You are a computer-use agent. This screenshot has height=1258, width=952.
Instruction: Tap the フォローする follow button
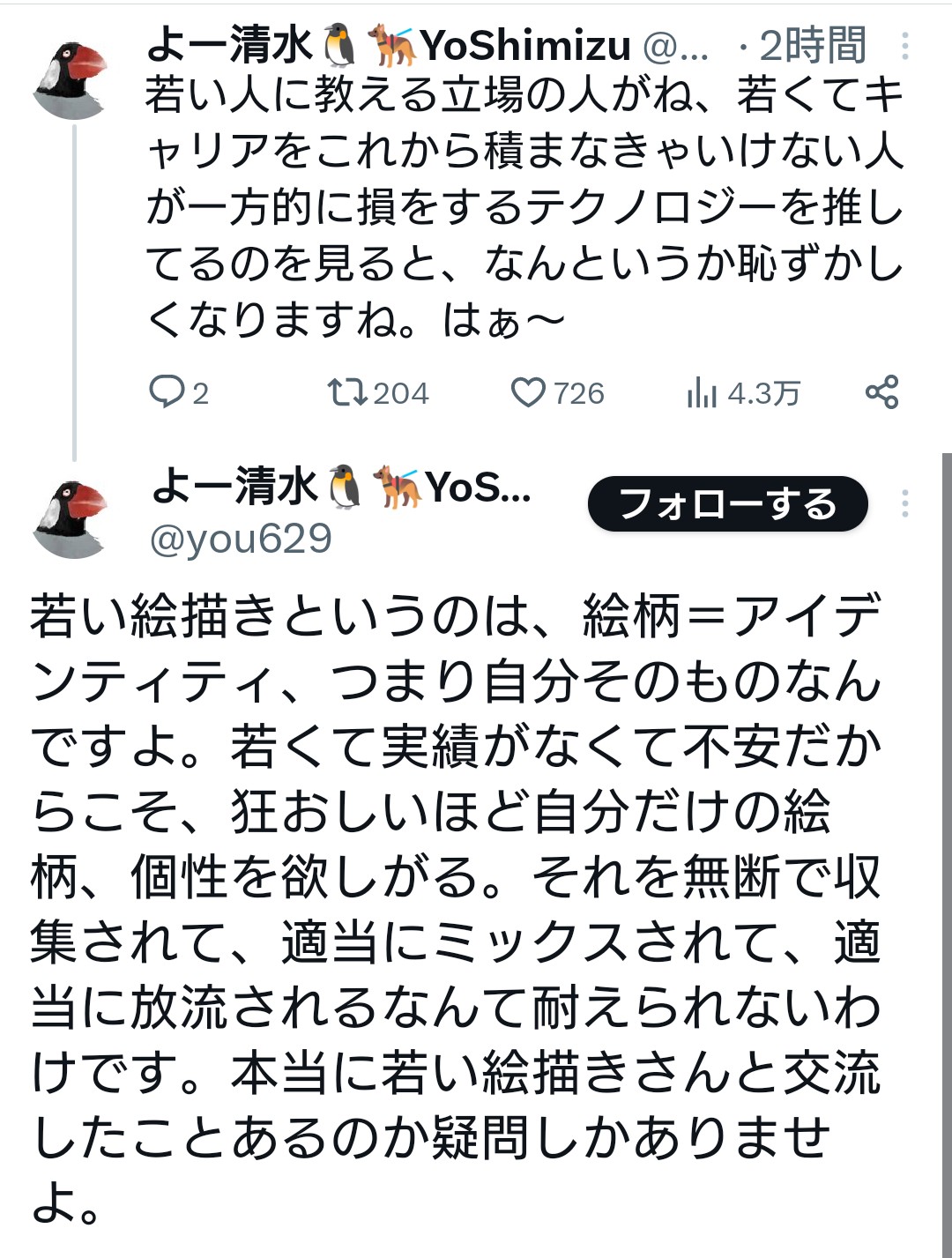click(x=728, y=503)
